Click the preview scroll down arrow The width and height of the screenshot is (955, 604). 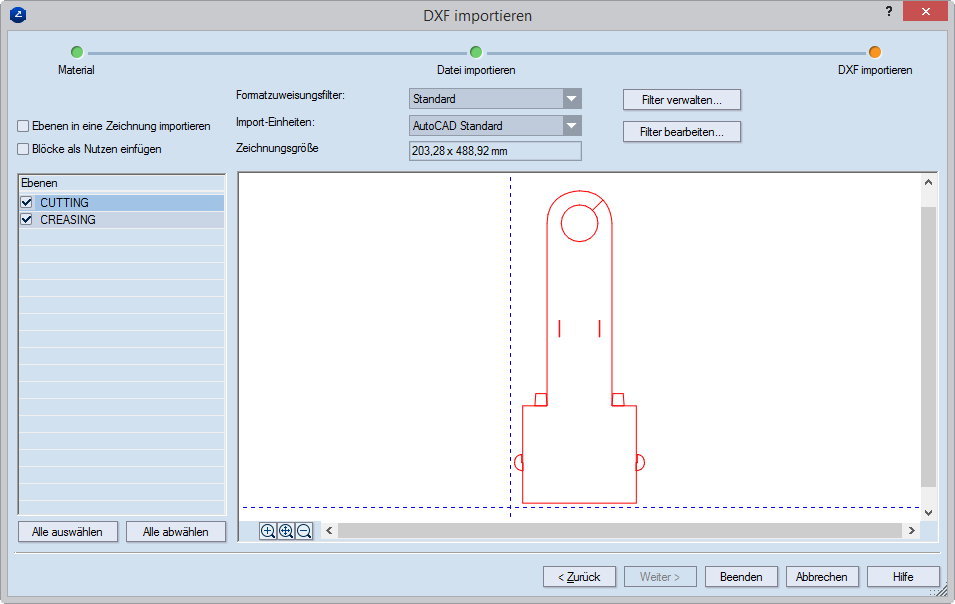pyautogui.click(x=928, y=513)
